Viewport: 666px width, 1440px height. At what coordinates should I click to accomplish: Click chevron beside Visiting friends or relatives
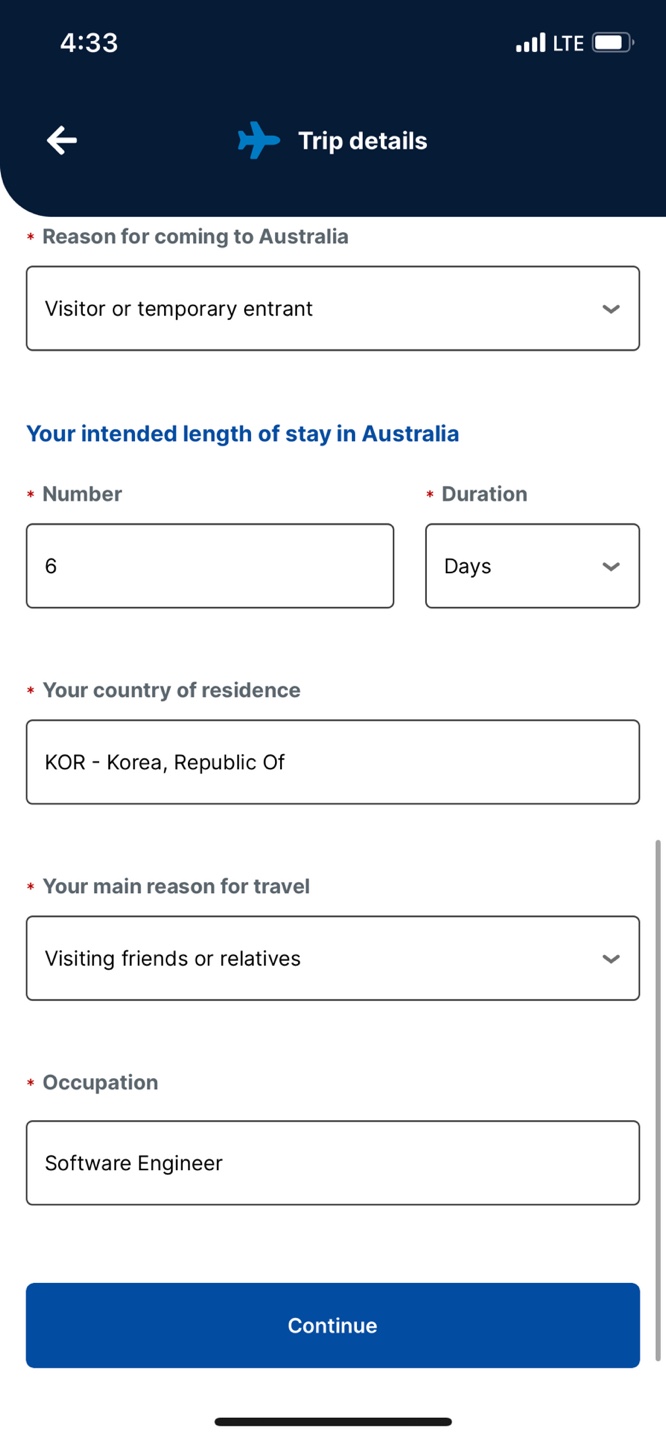(611, 959)
